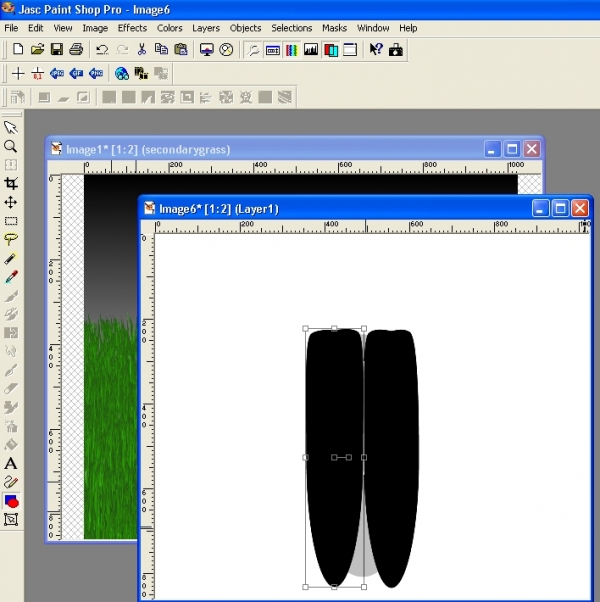This screenshot has width=600, height=602.
Task: Select the rectangular Selection tool
Action: (x=11, y=221)
